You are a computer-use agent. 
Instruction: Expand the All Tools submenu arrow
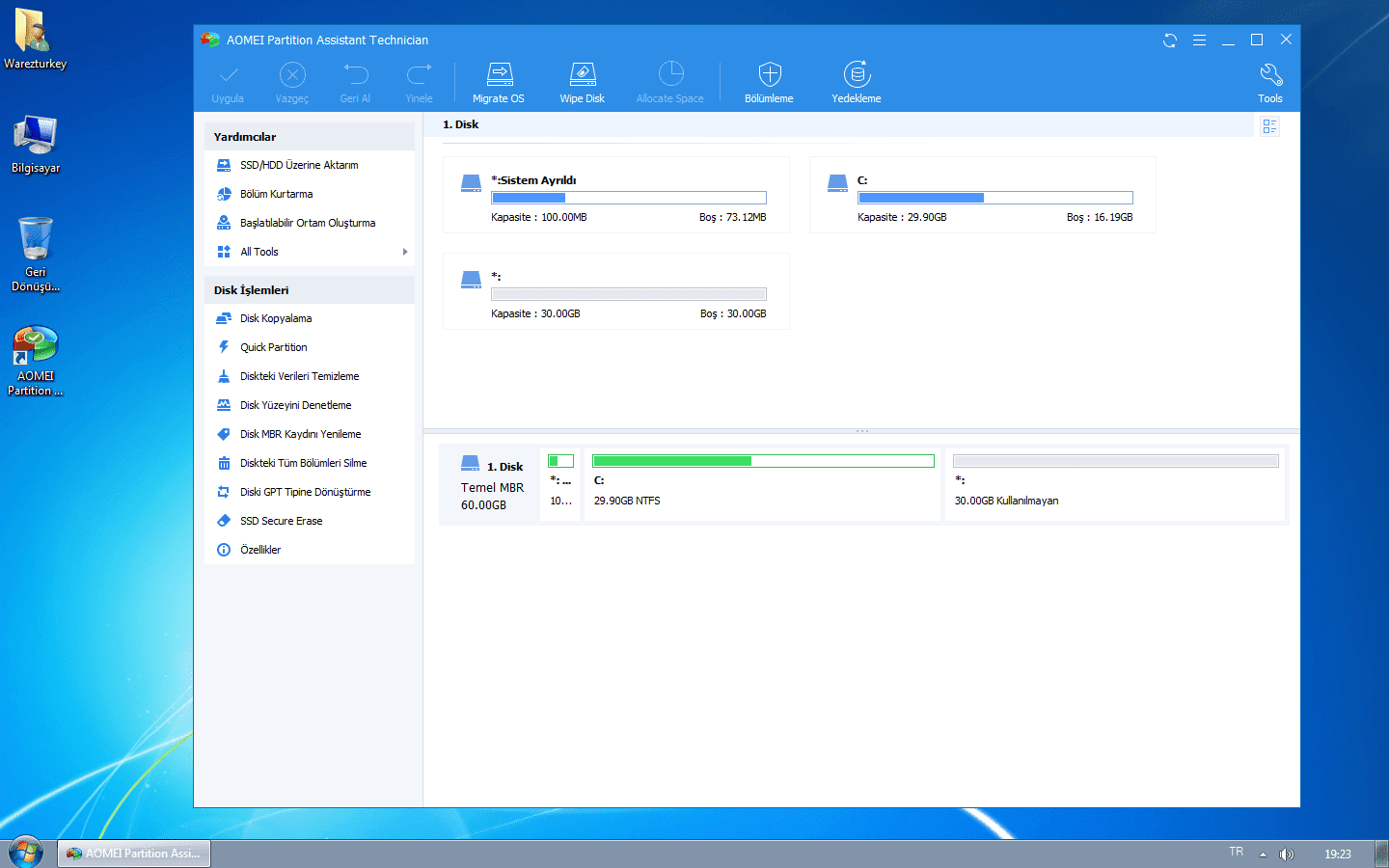point(405,252)
